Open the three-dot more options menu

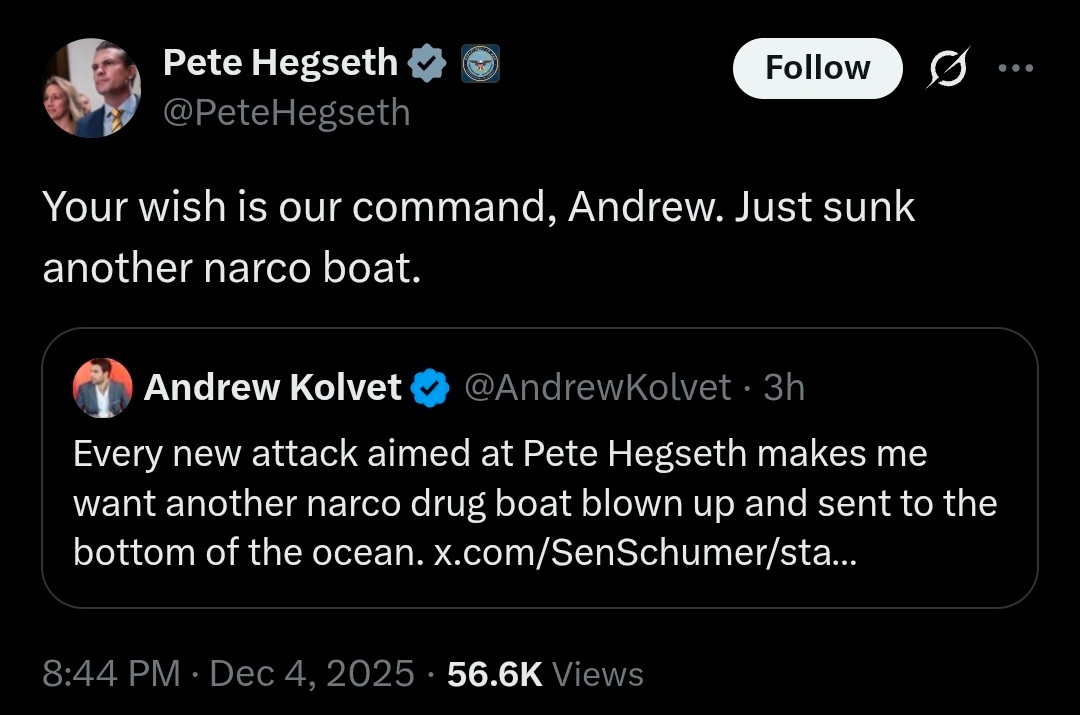point(1014,69)
